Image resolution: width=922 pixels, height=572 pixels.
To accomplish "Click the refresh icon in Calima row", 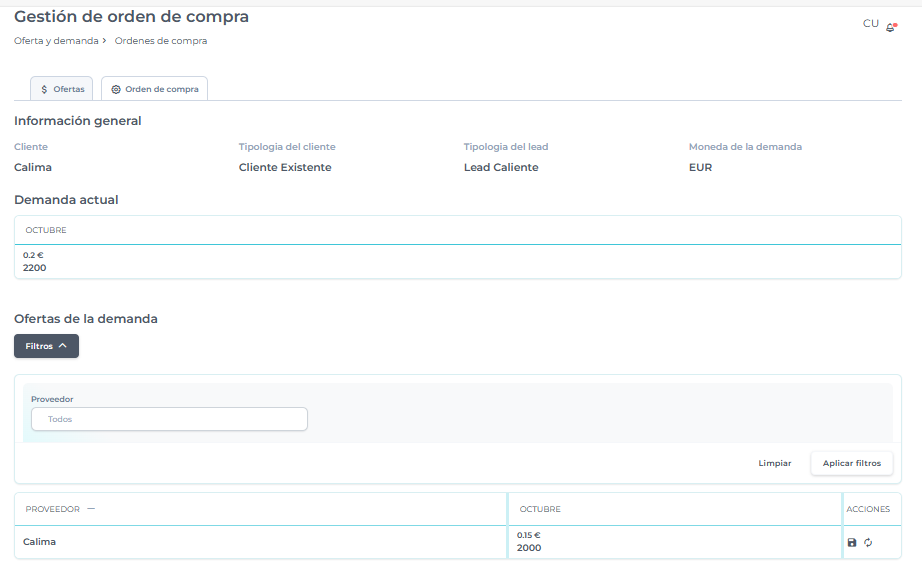I will coord(868,542).
